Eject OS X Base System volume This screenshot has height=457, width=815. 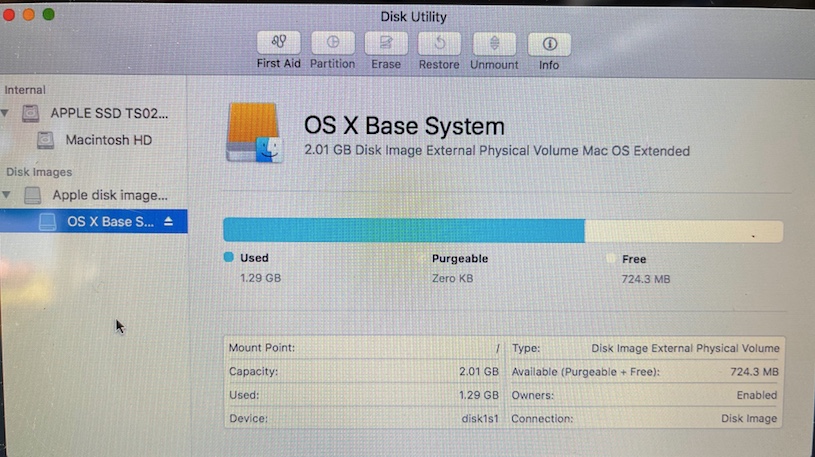click(168, 221)
